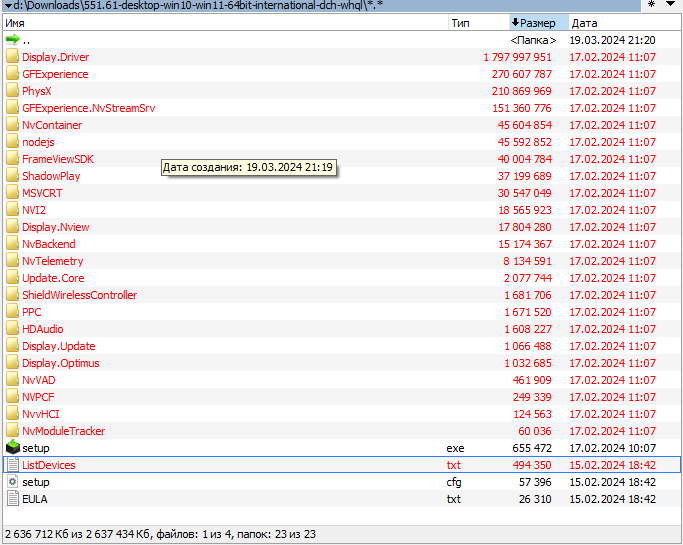This screenshot has height=545, width=683.
Task: Click the size value 494 350
Action: pos(532,465)
